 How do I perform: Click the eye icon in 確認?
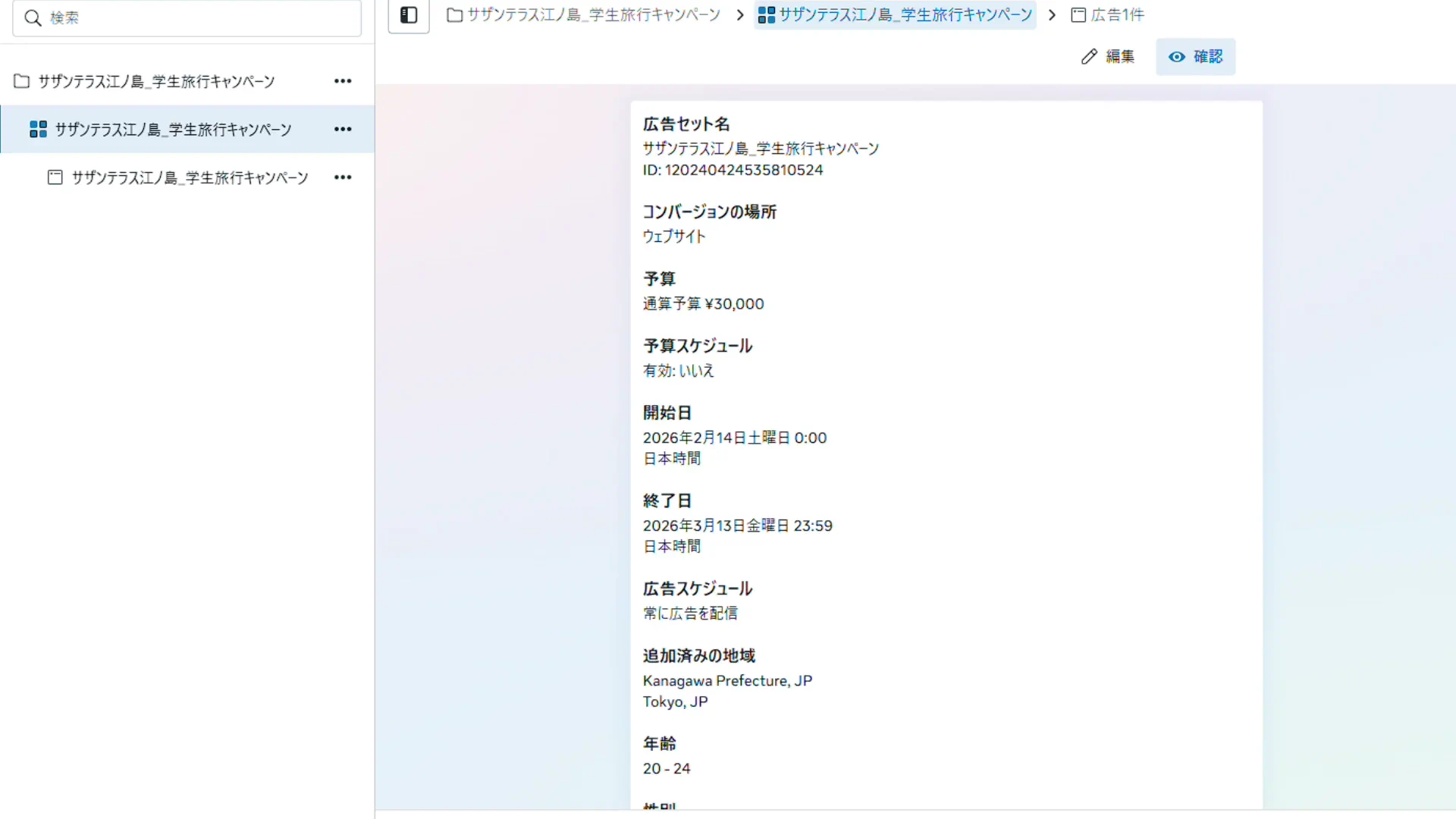pyautogui.click(x=1176, y=57)
